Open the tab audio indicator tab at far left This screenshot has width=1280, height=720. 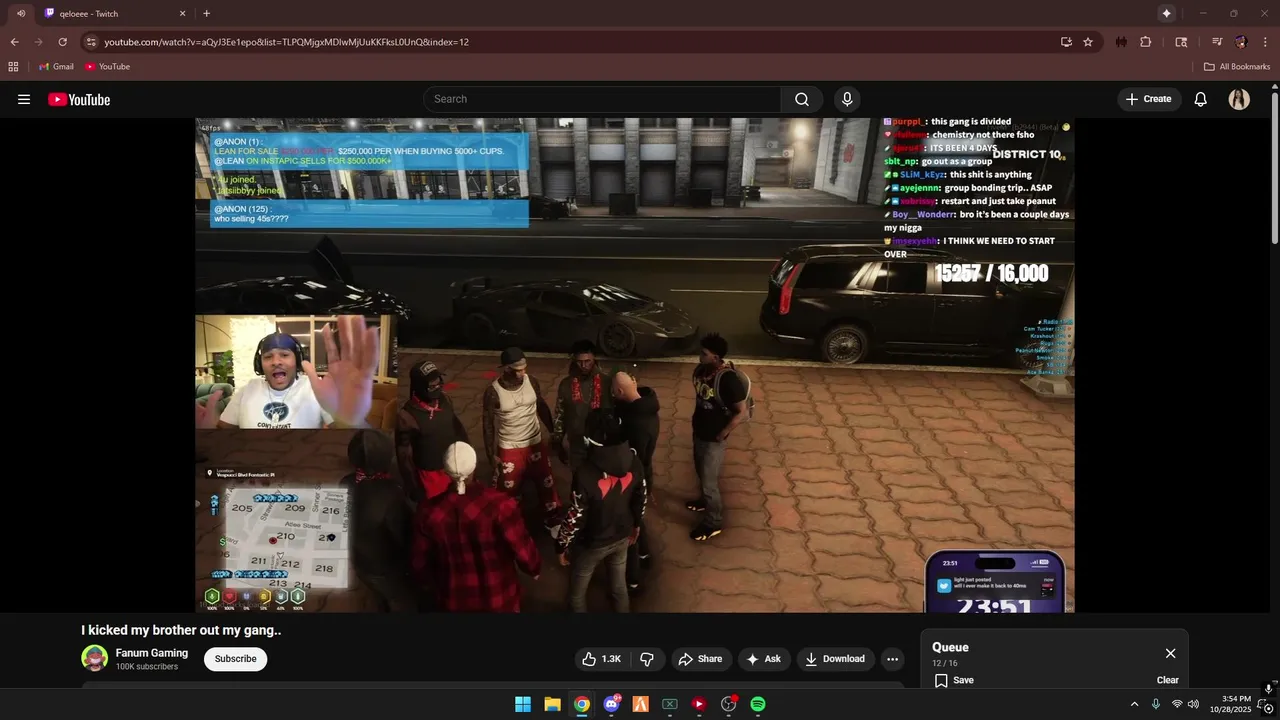coord(20,13)
